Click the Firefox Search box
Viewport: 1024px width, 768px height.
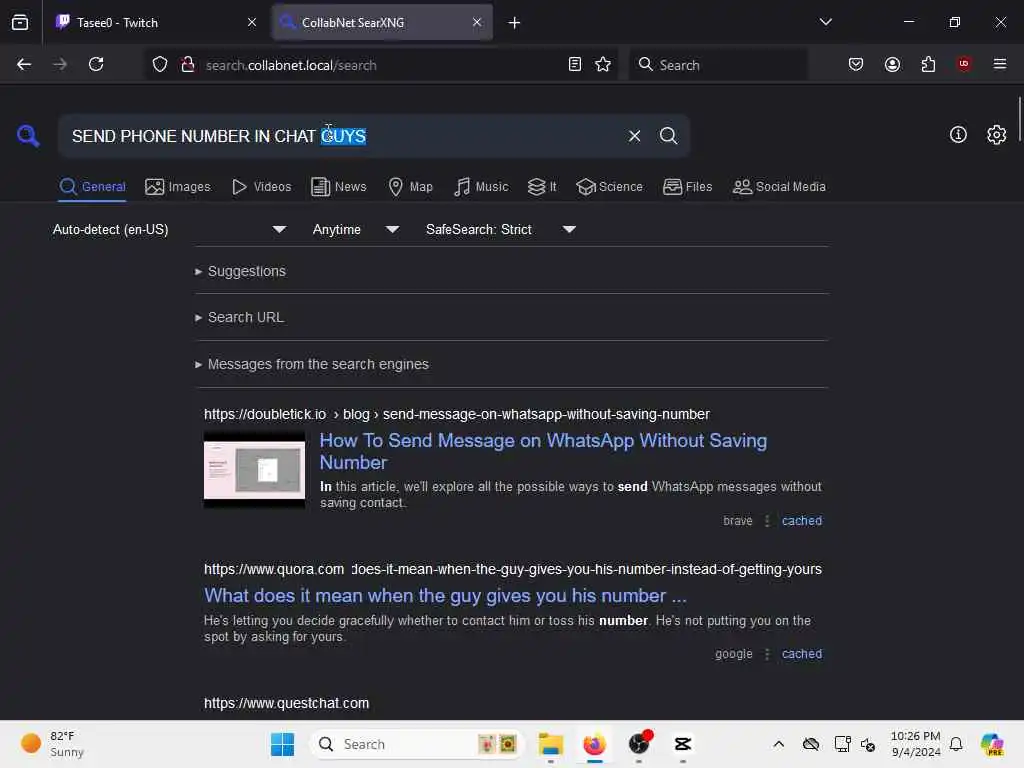[x=718, y=65]
